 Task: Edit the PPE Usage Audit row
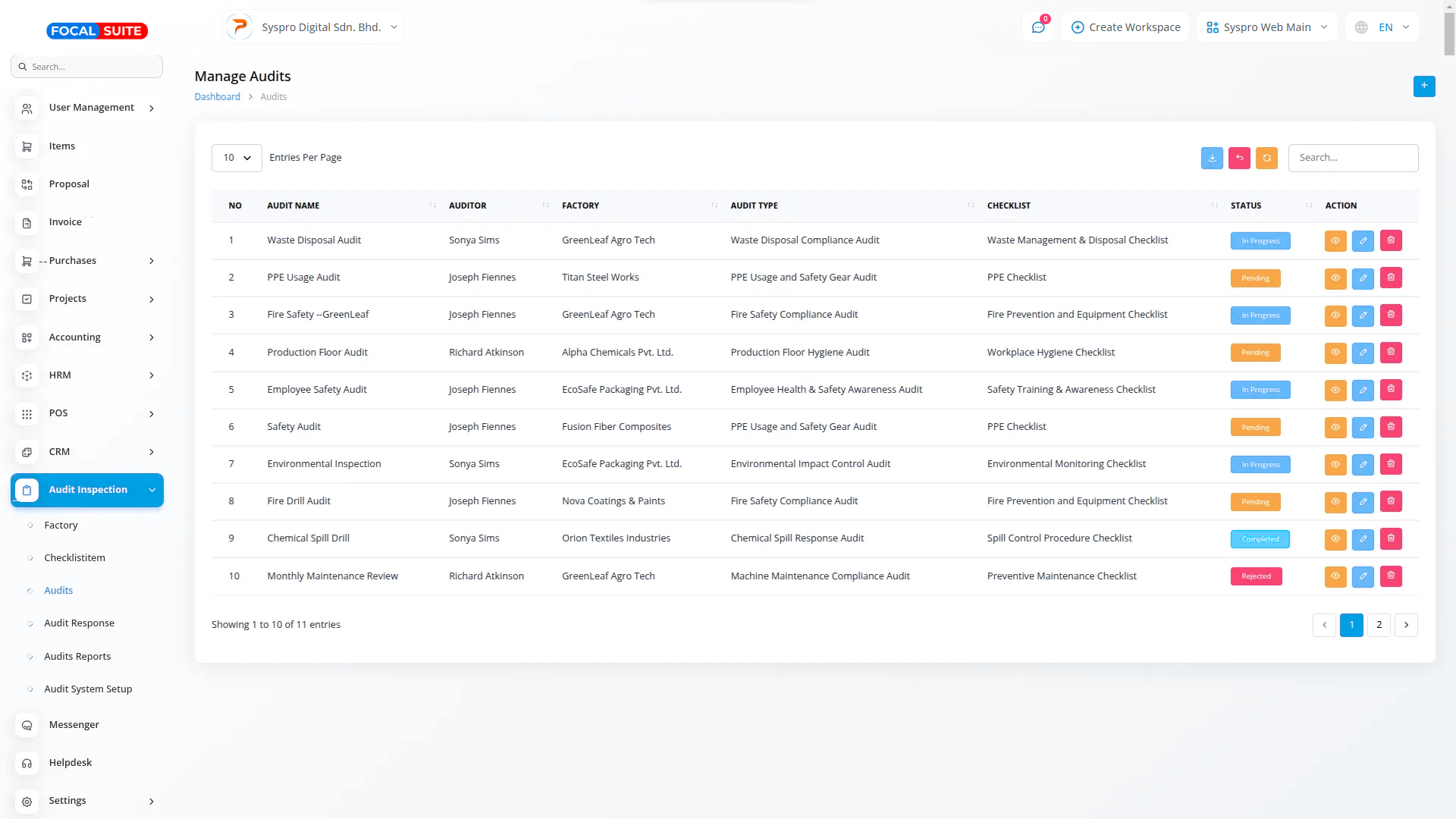point(1363,278)
